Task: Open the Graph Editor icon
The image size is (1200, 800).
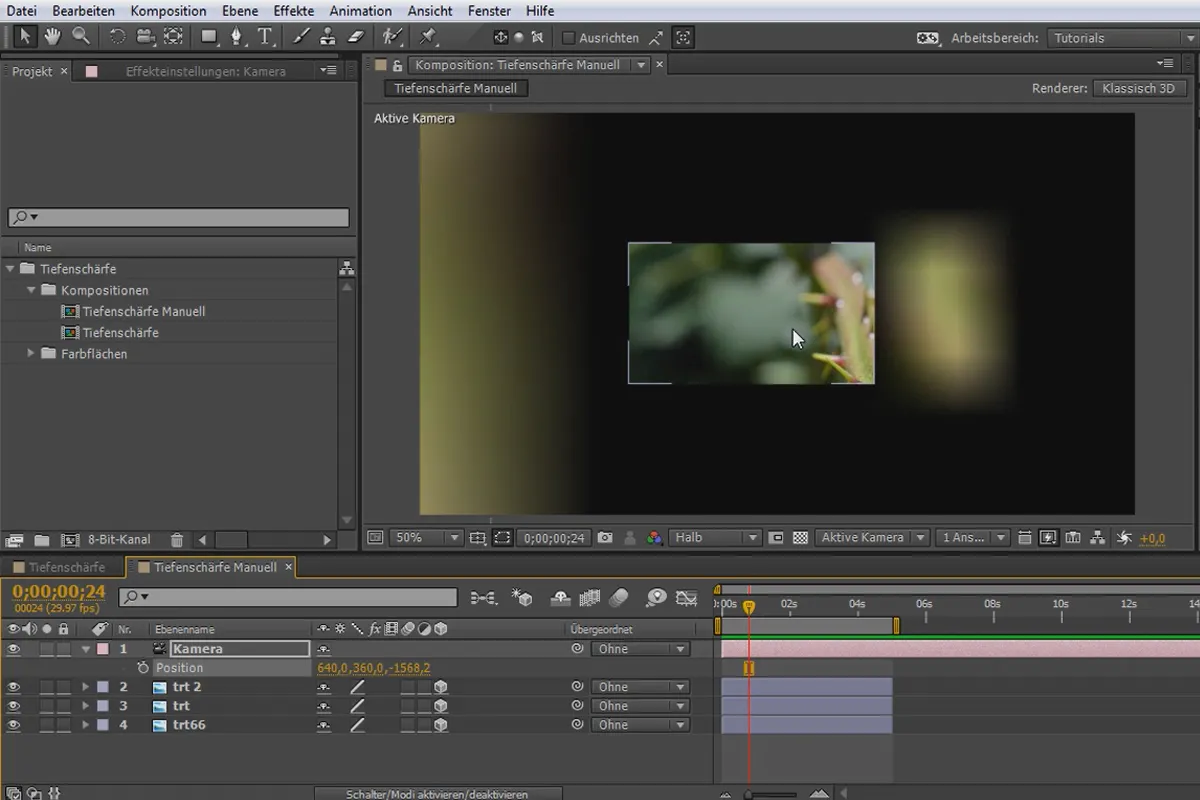Action: pos(686,598)
